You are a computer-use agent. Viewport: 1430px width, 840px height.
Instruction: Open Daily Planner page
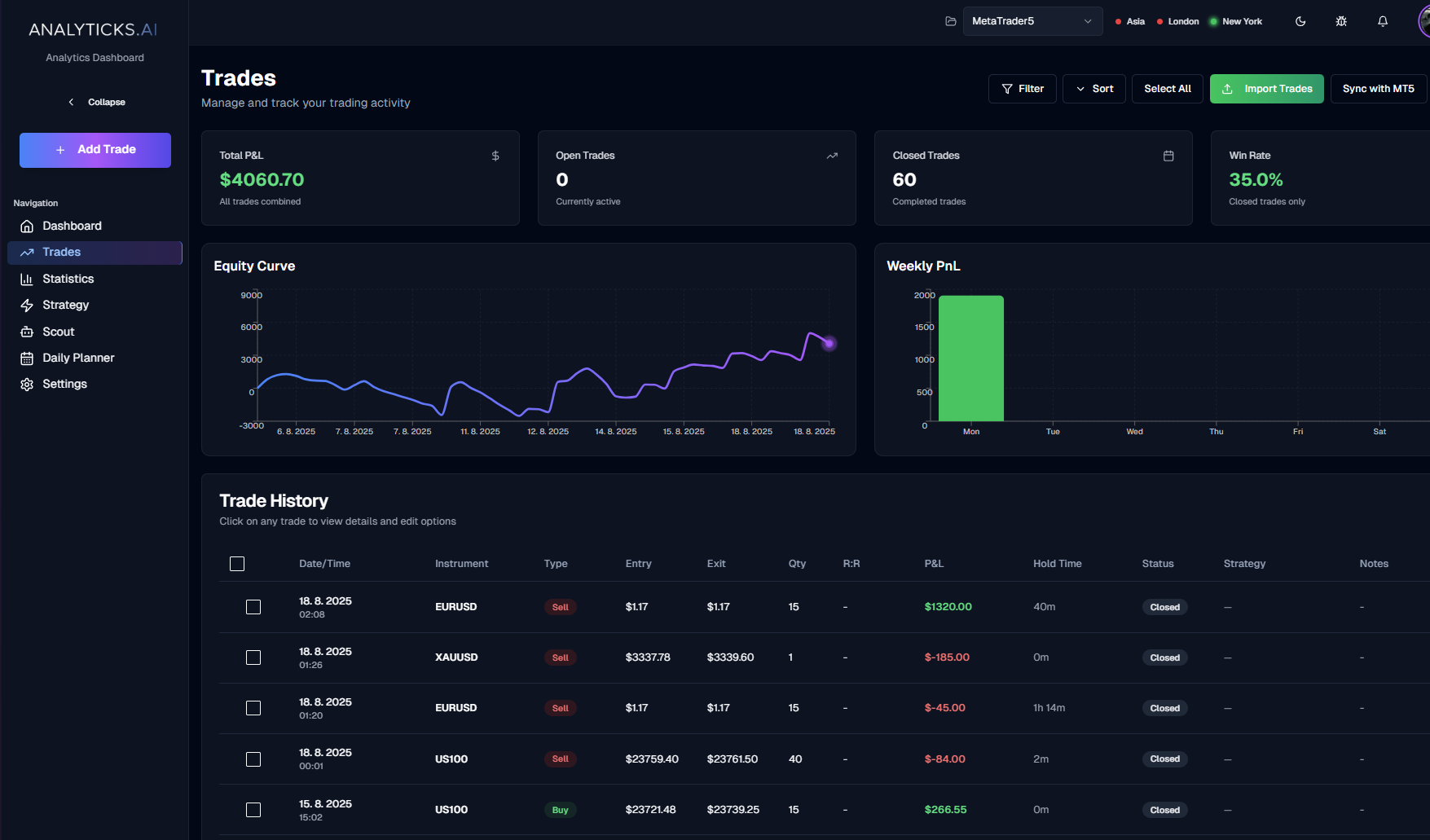(x=78, y=358)
